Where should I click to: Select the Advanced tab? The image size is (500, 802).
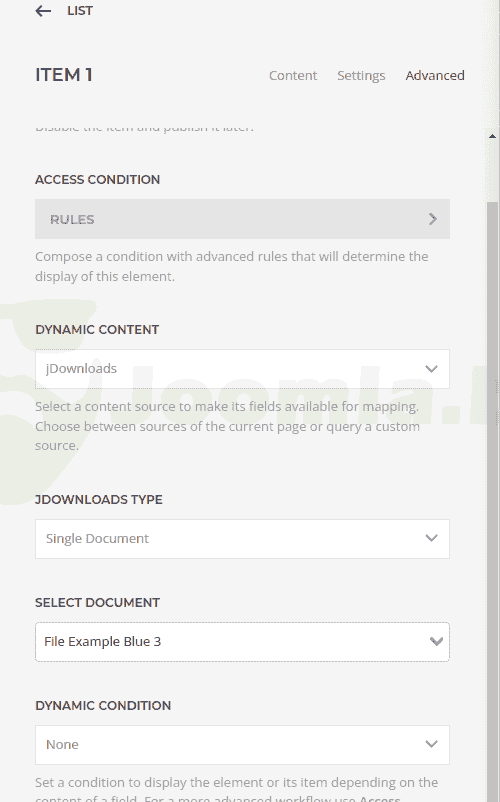[x=435, y=76]
